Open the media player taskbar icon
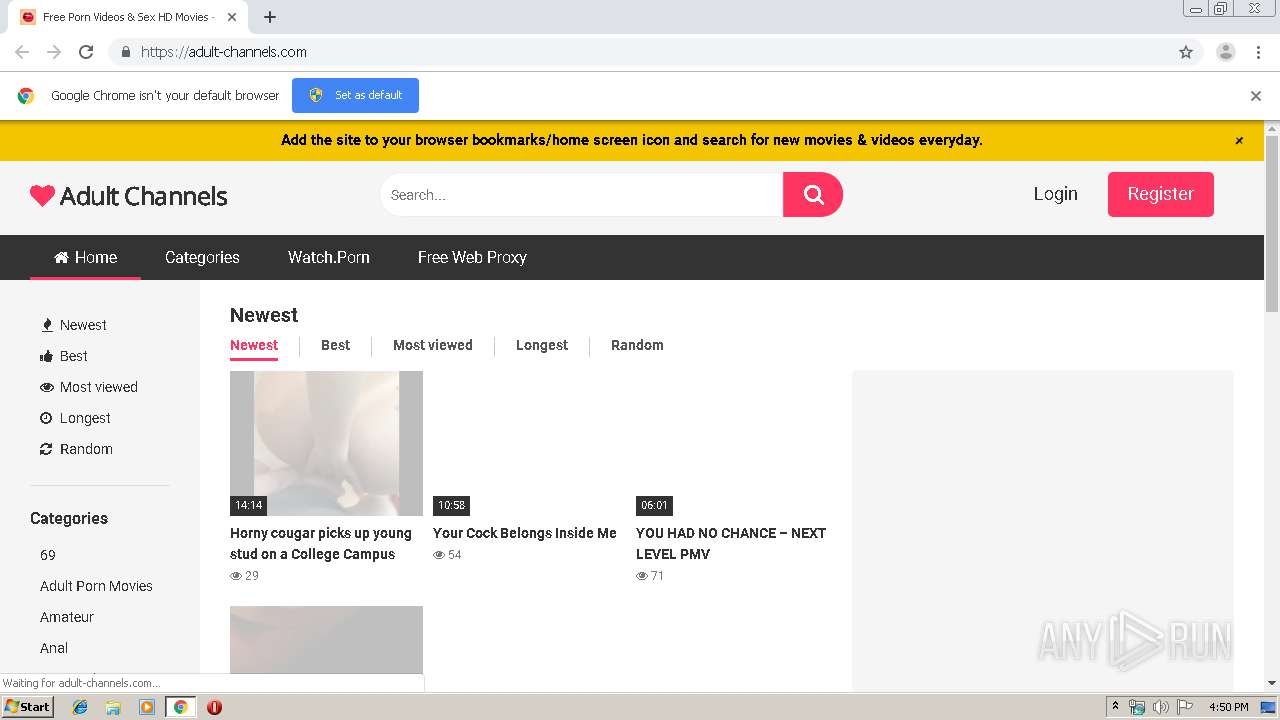 coord(147,707)
